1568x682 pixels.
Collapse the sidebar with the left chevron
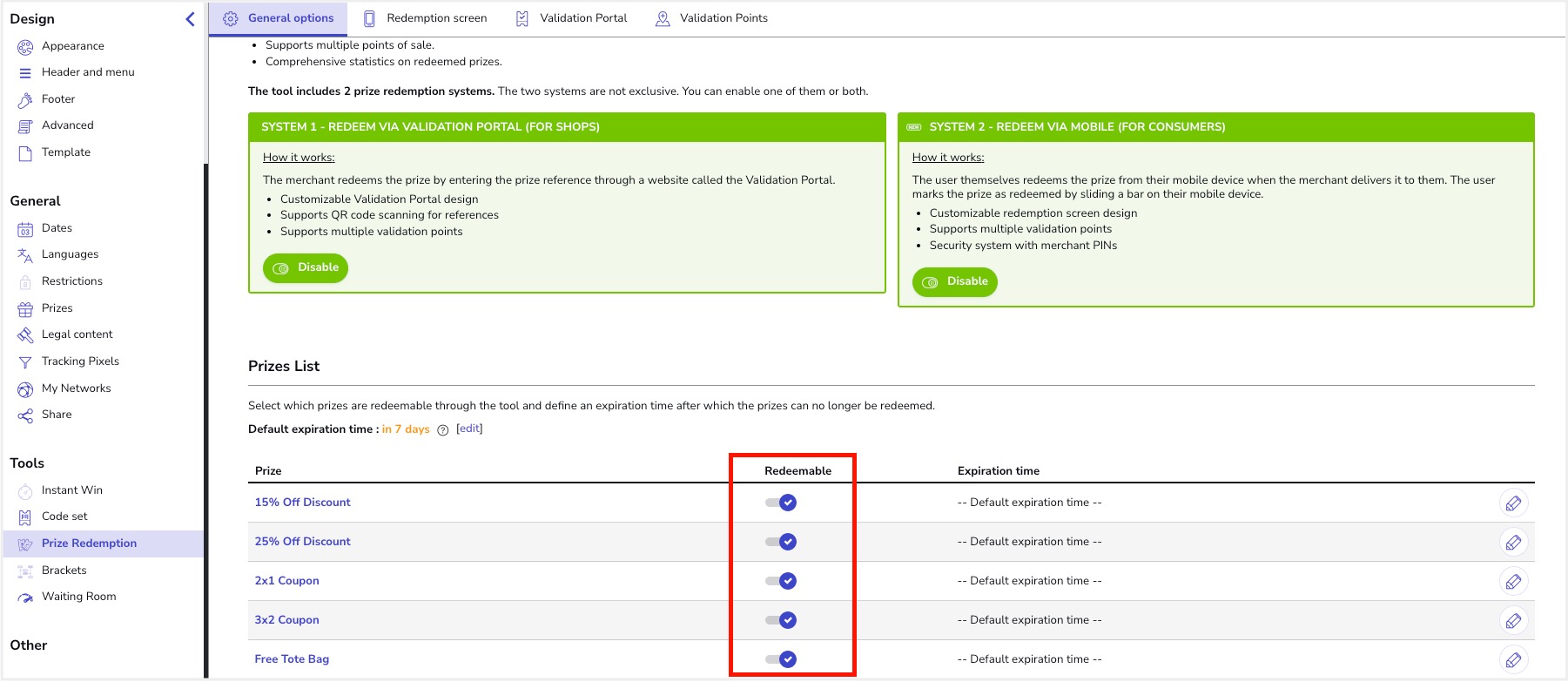click(x=190, y=19)
